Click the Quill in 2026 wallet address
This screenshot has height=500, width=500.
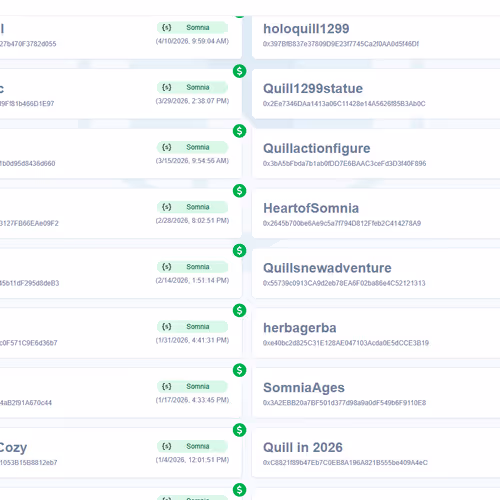[345, 463]
